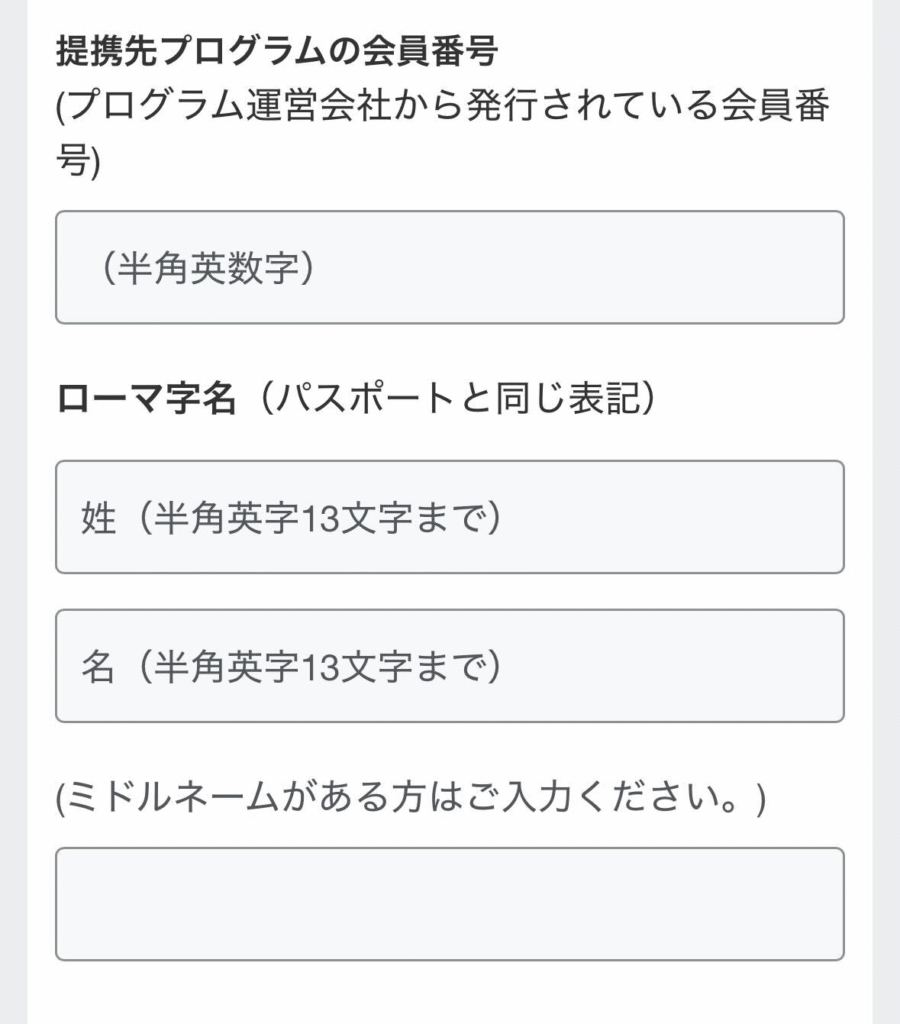Focus the 提携先プログラムの会員番号 input field

click(450, 267)
